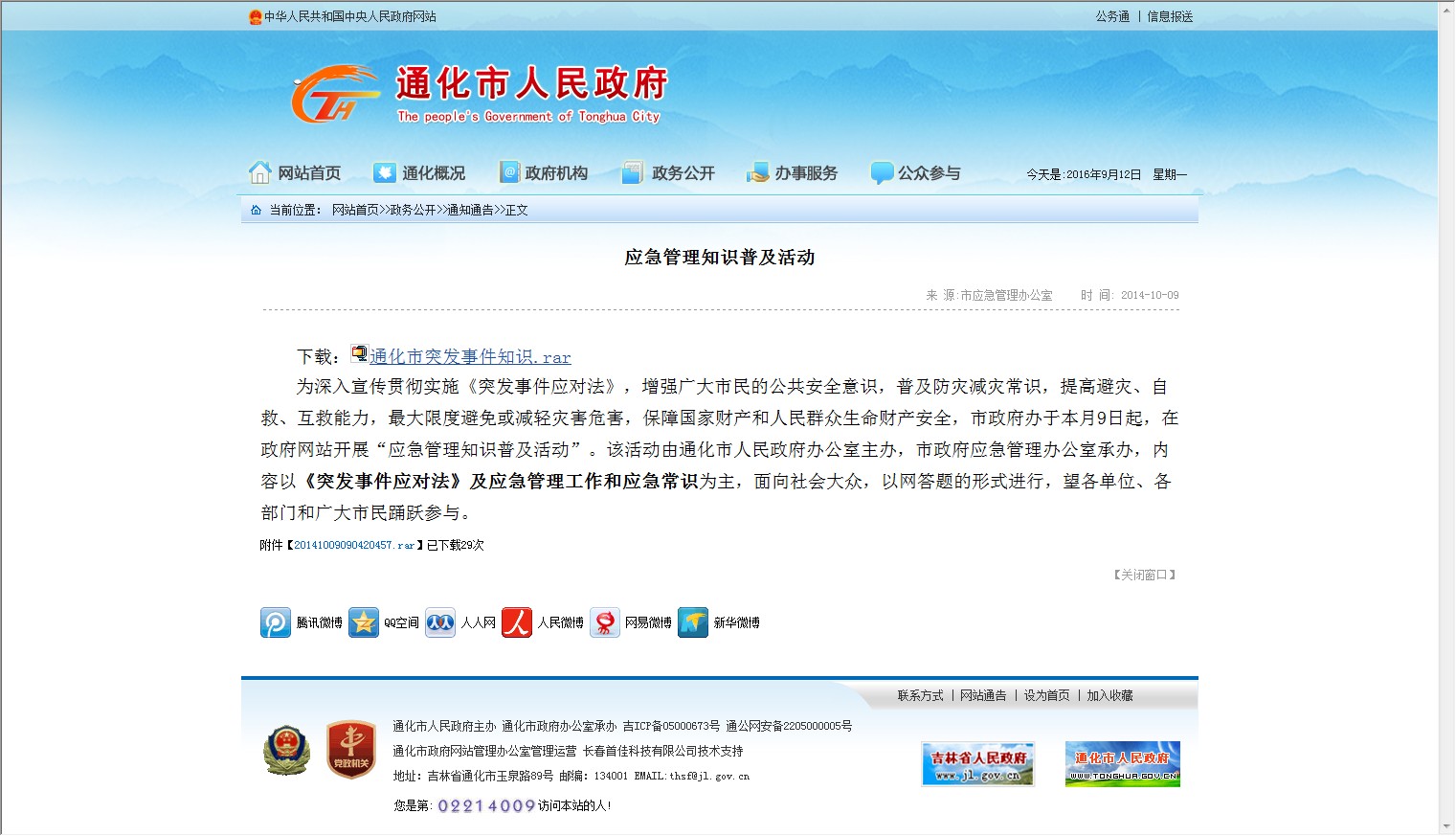The image size is (1456, 836).
Task: Click the Tencent Weibo share icon
Action: click(x=276, y=622)
